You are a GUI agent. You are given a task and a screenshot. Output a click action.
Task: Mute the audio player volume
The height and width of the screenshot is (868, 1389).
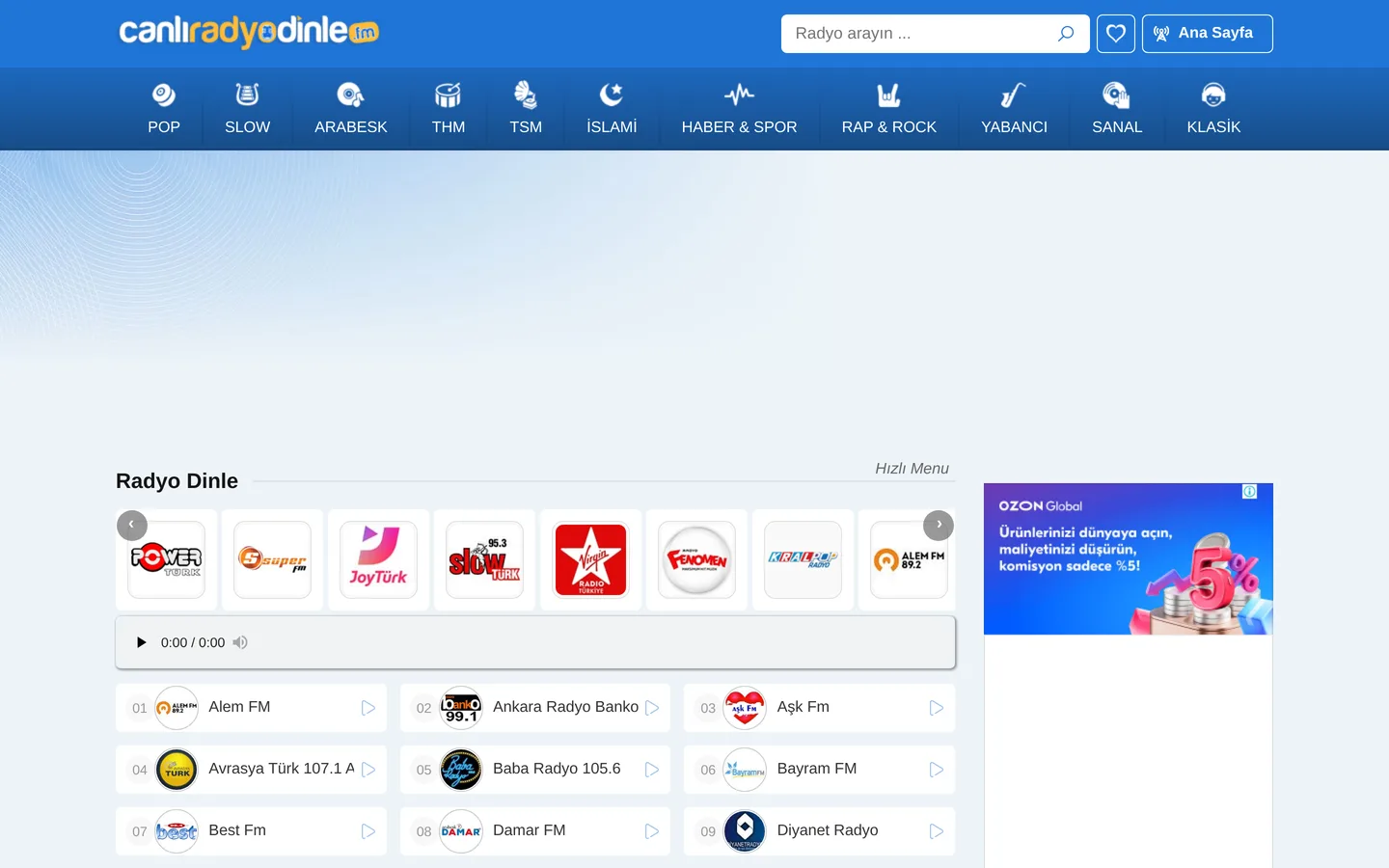point(240,642)
